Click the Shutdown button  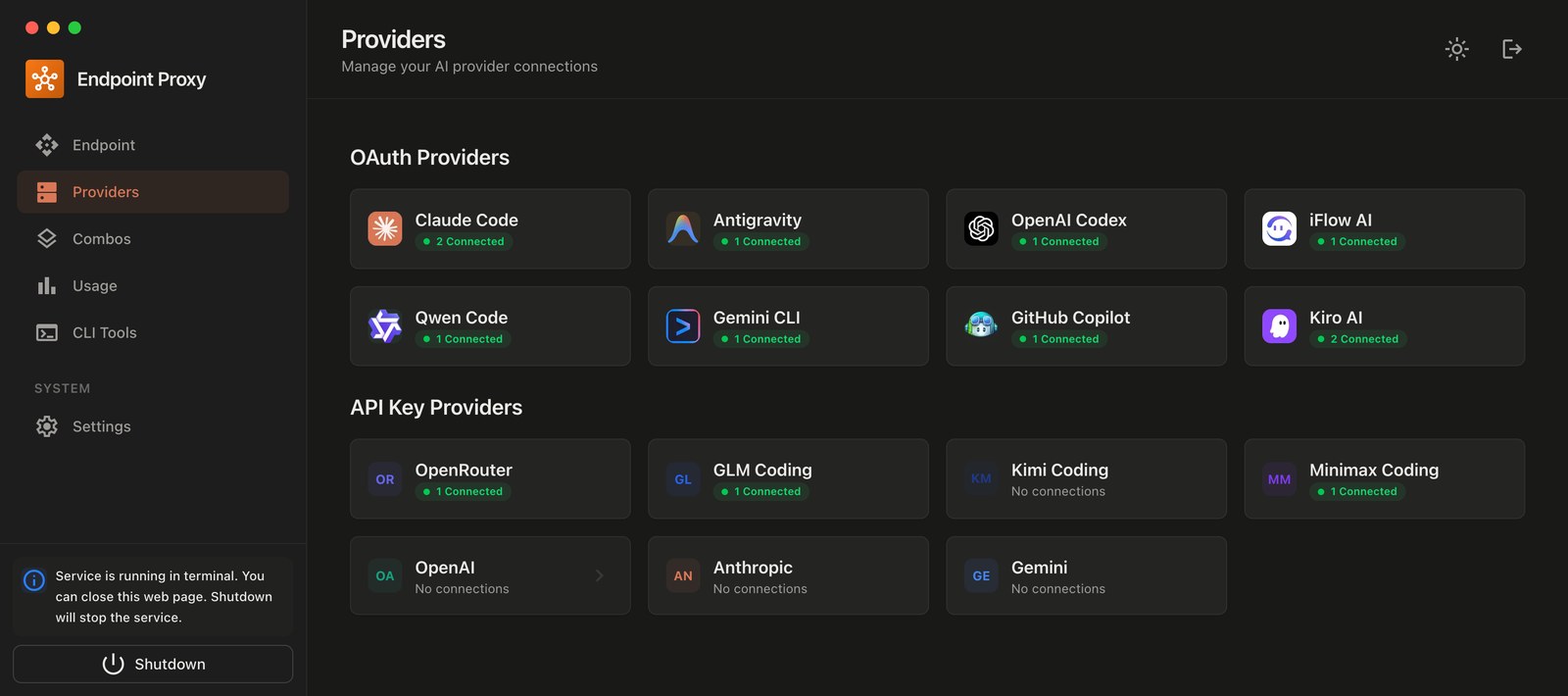point(153,664)
